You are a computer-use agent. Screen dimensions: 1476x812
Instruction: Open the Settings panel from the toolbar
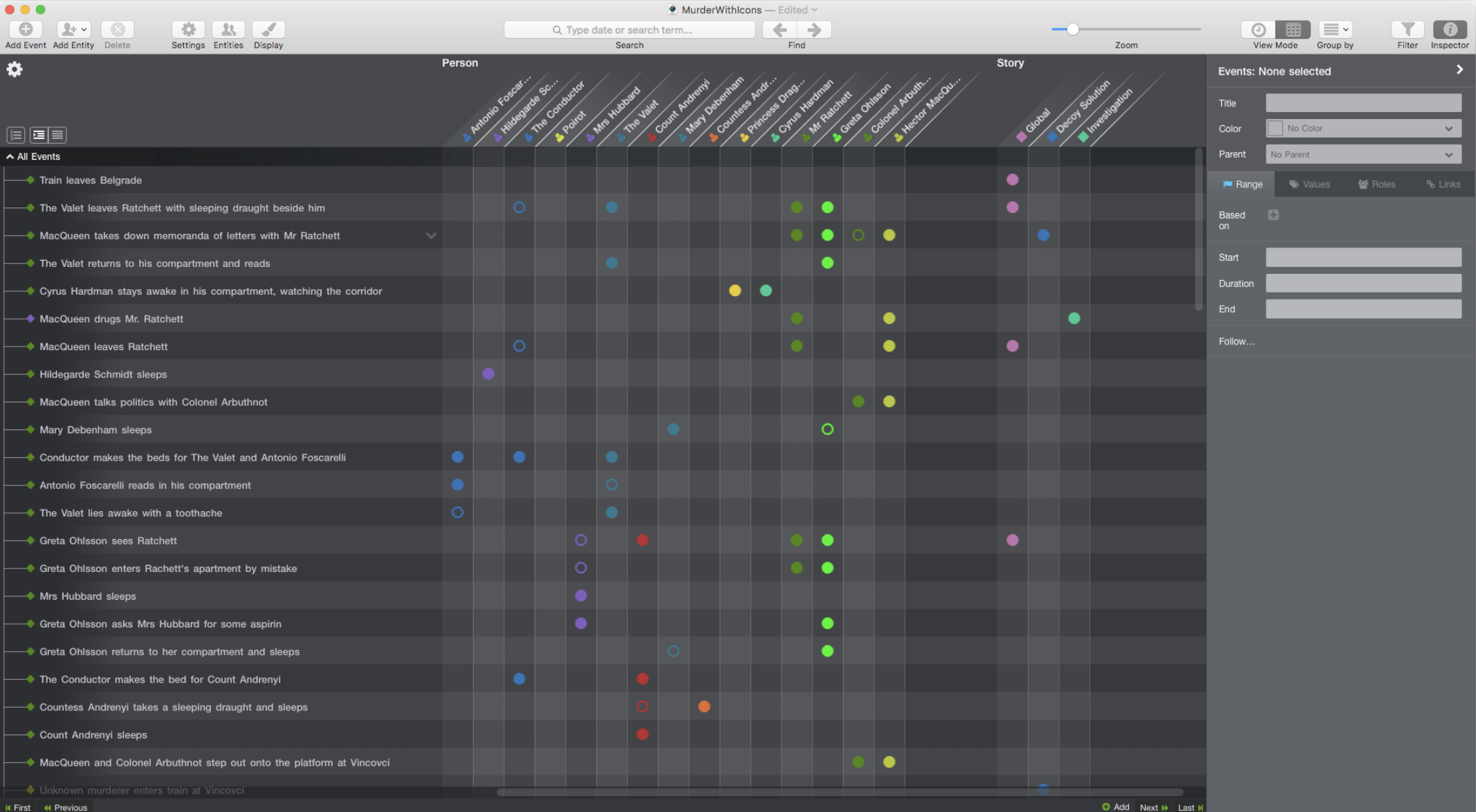(x=187, y=30)
